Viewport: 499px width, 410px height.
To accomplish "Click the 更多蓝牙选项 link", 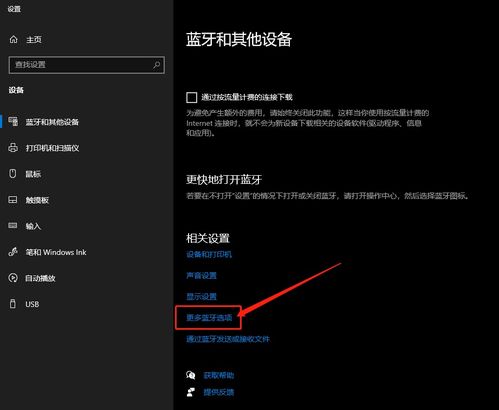I will [x=209, y=318].
